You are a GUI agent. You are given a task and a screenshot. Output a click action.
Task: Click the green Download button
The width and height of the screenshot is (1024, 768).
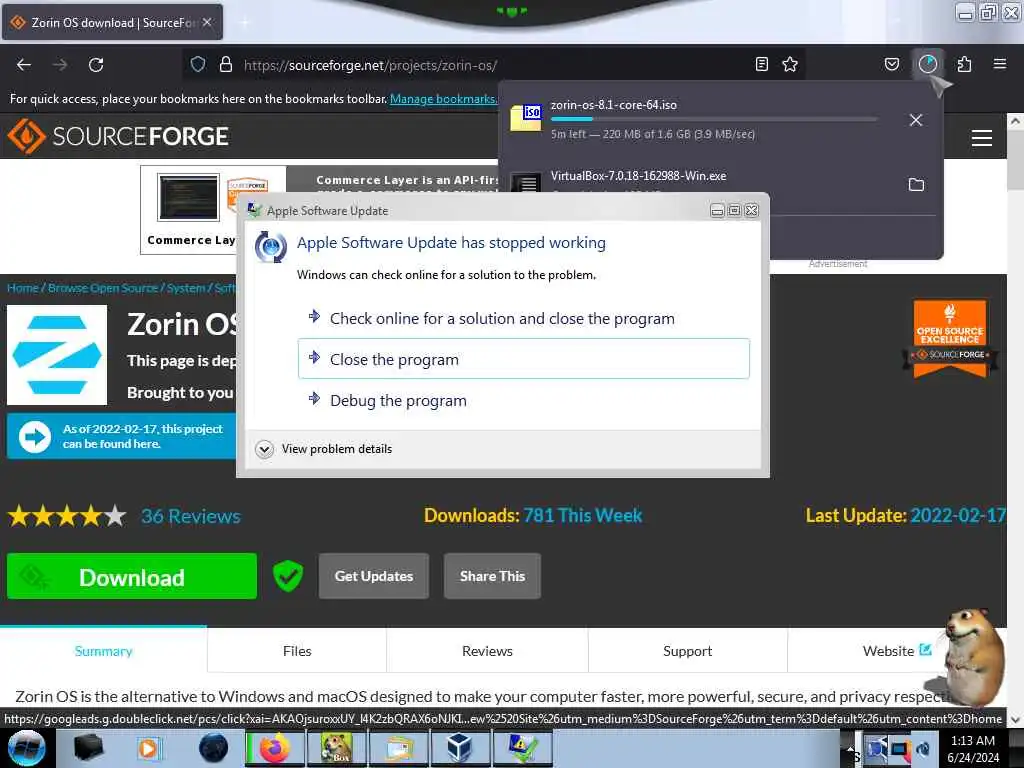(132, 576)
